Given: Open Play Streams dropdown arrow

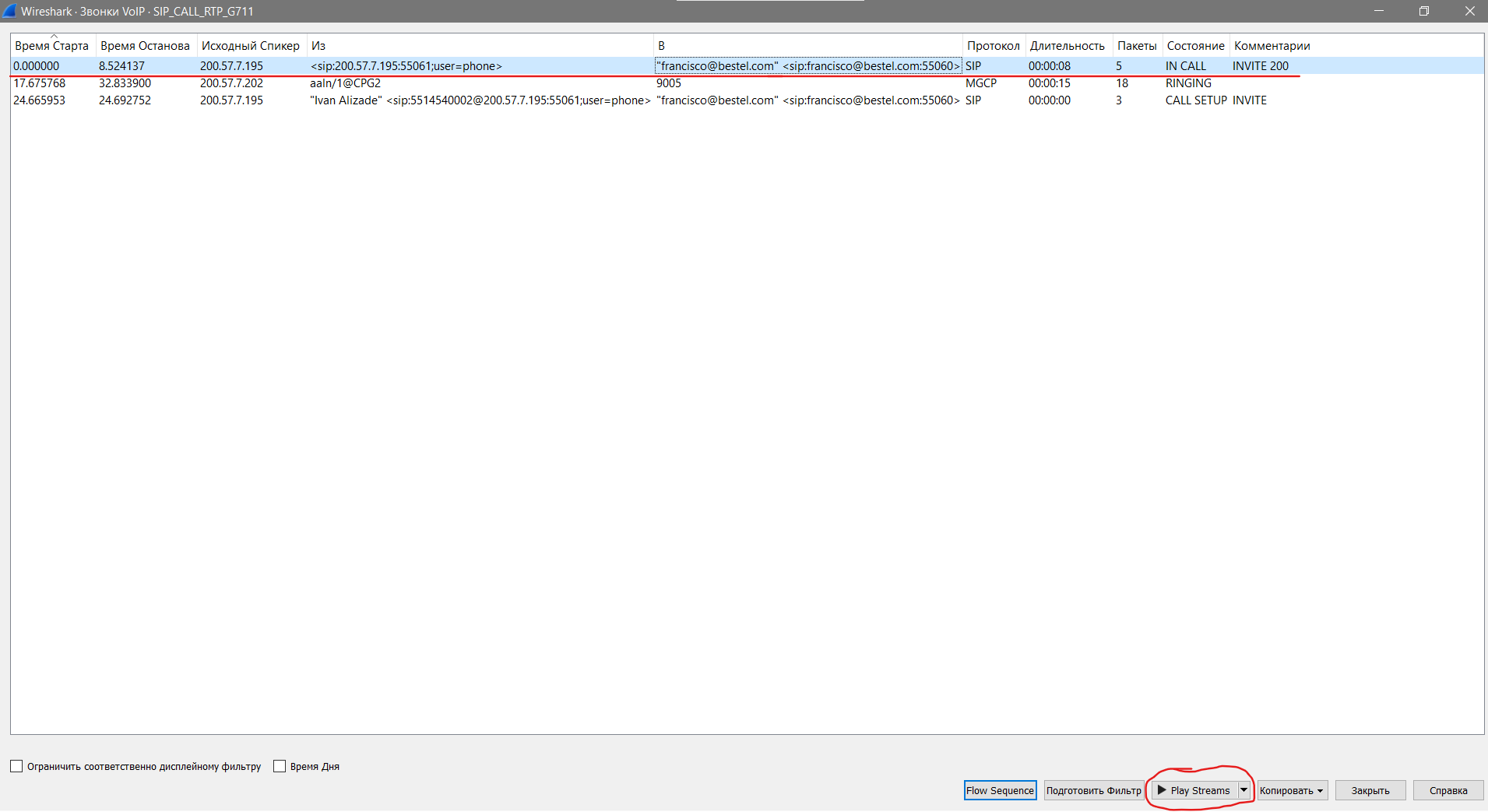Looking at the screenshot, I should [1244, 790].
